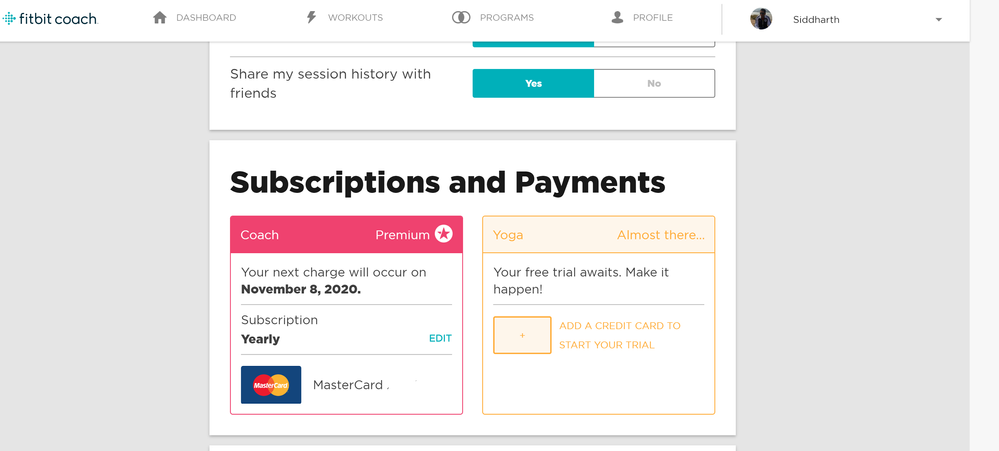Screen dimensions: 999x451
Task: Edit the Yearly subscription
Action: [440, 338]
